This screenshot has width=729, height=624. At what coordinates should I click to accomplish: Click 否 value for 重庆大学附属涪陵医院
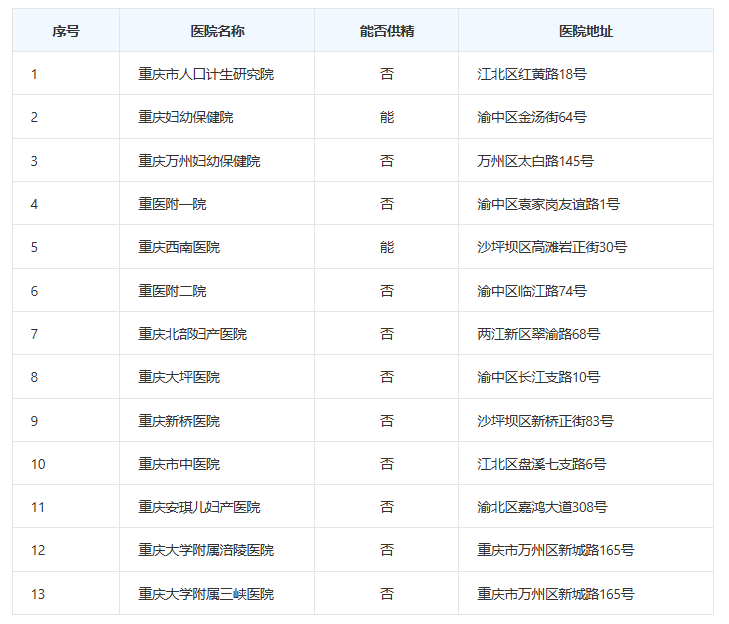tap(387, 550)
